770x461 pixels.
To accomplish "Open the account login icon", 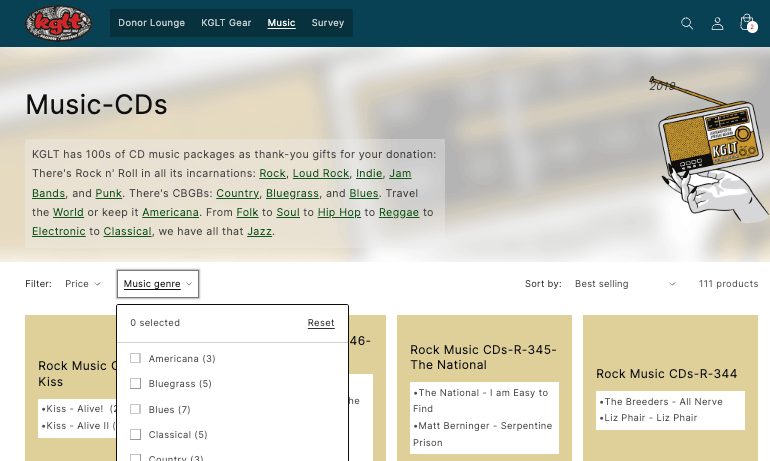I will click(717, 23).
